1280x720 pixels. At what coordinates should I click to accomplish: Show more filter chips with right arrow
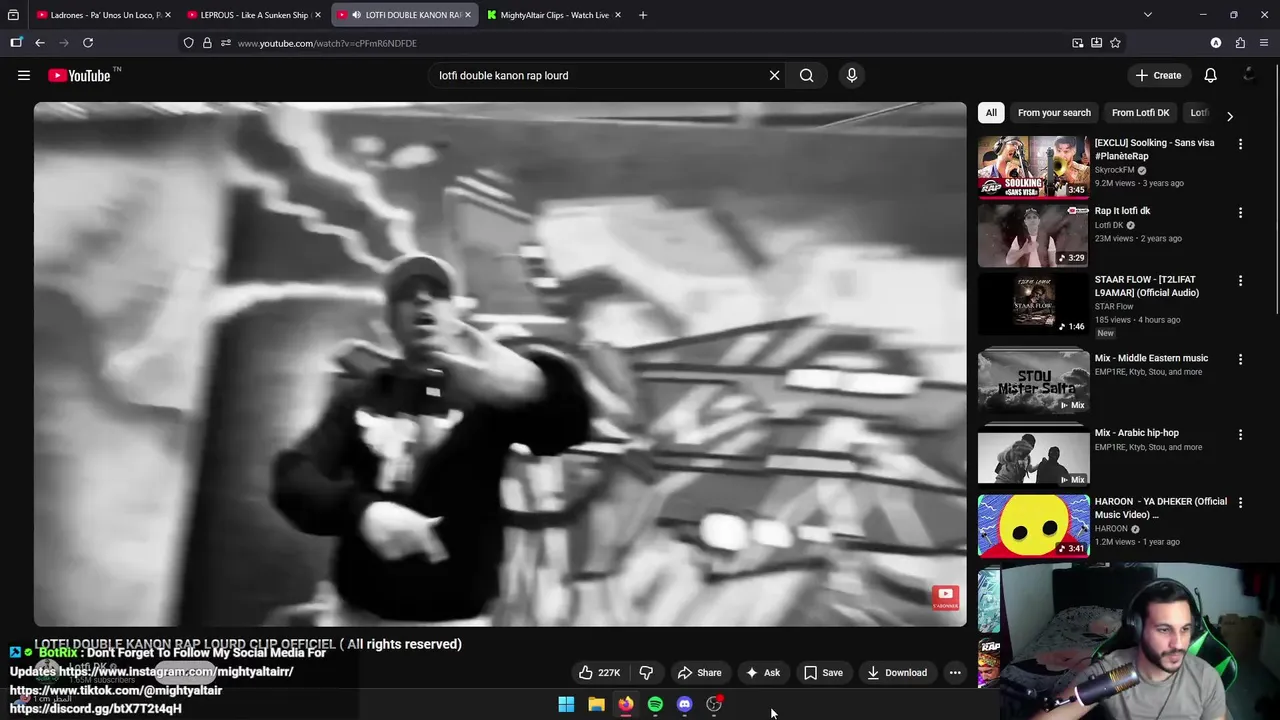1229,116
